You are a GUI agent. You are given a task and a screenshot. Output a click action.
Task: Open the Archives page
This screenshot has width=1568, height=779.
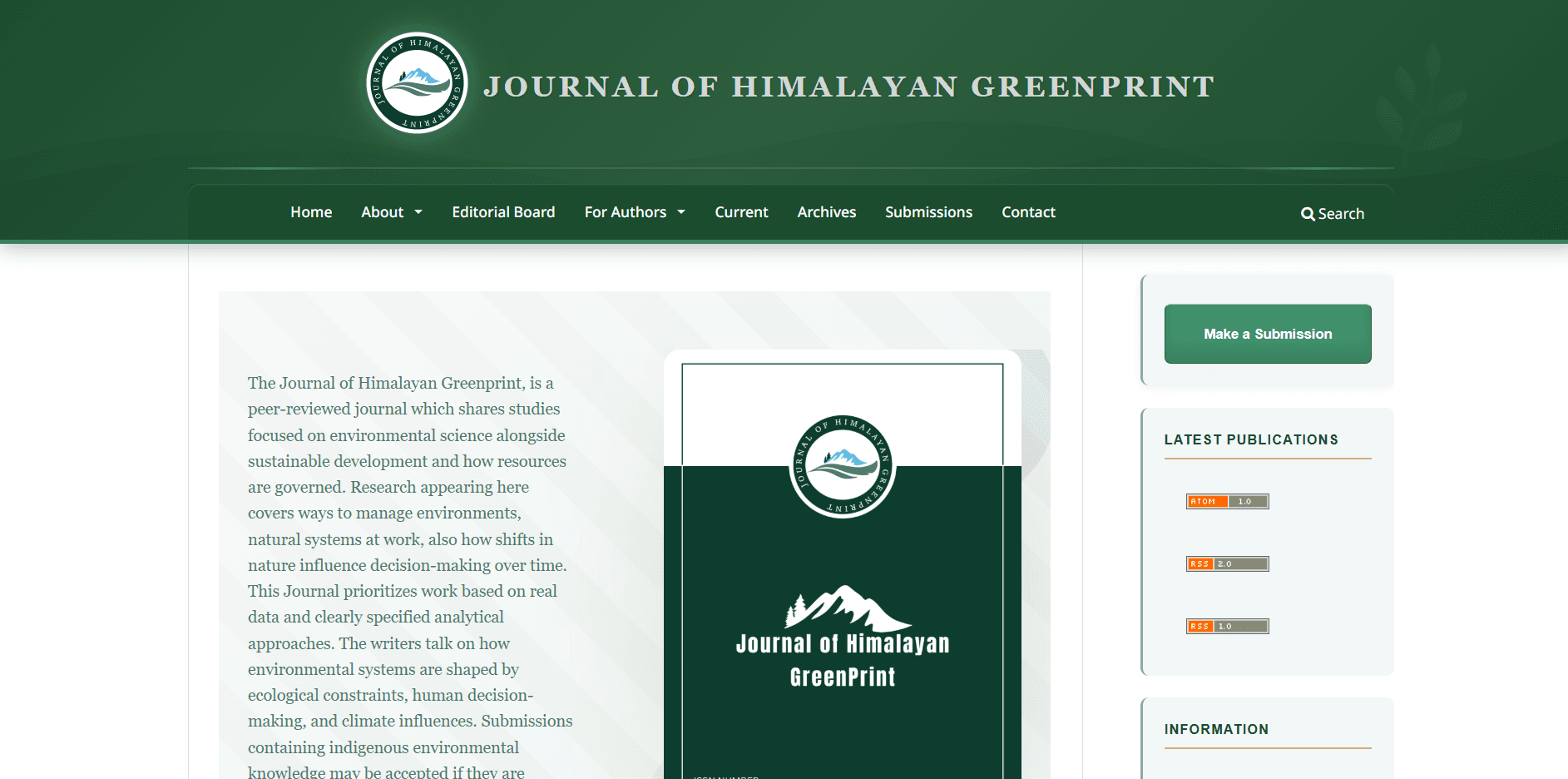click(826, 212)
